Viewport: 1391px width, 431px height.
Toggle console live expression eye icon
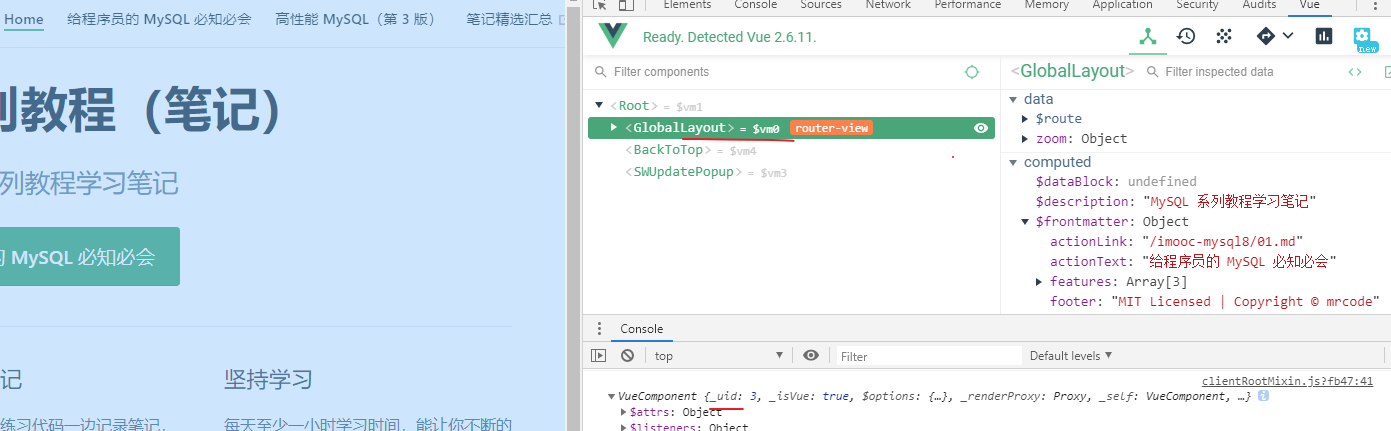coord(811,356)
